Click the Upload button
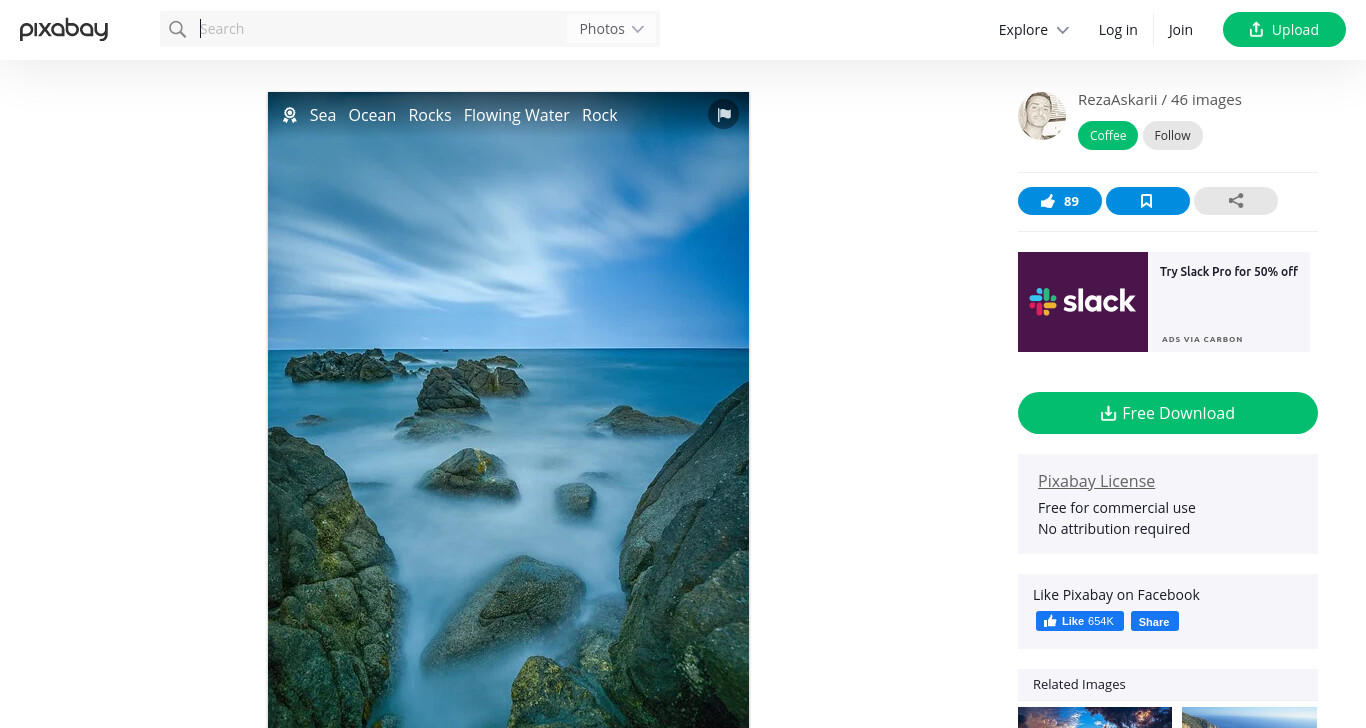This screenshot has width=1366, height=728. pyautogui.click(x=1284, y=29)
